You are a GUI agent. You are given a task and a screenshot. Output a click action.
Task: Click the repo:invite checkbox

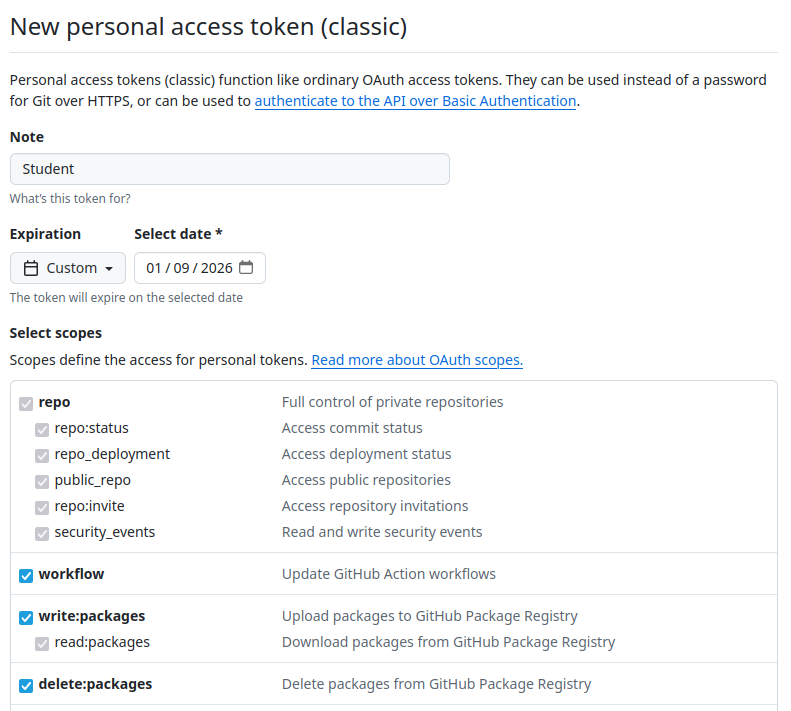click(42, 507)
